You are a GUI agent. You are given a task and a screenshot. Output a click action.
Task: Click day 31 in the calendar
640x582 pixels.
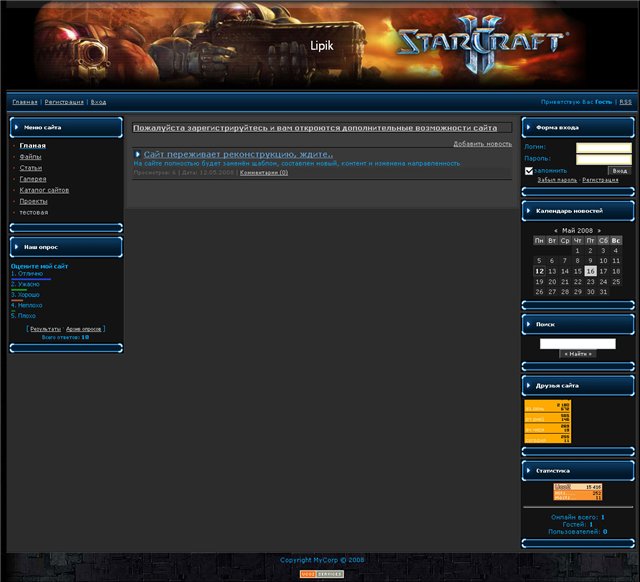pos(603,292)
